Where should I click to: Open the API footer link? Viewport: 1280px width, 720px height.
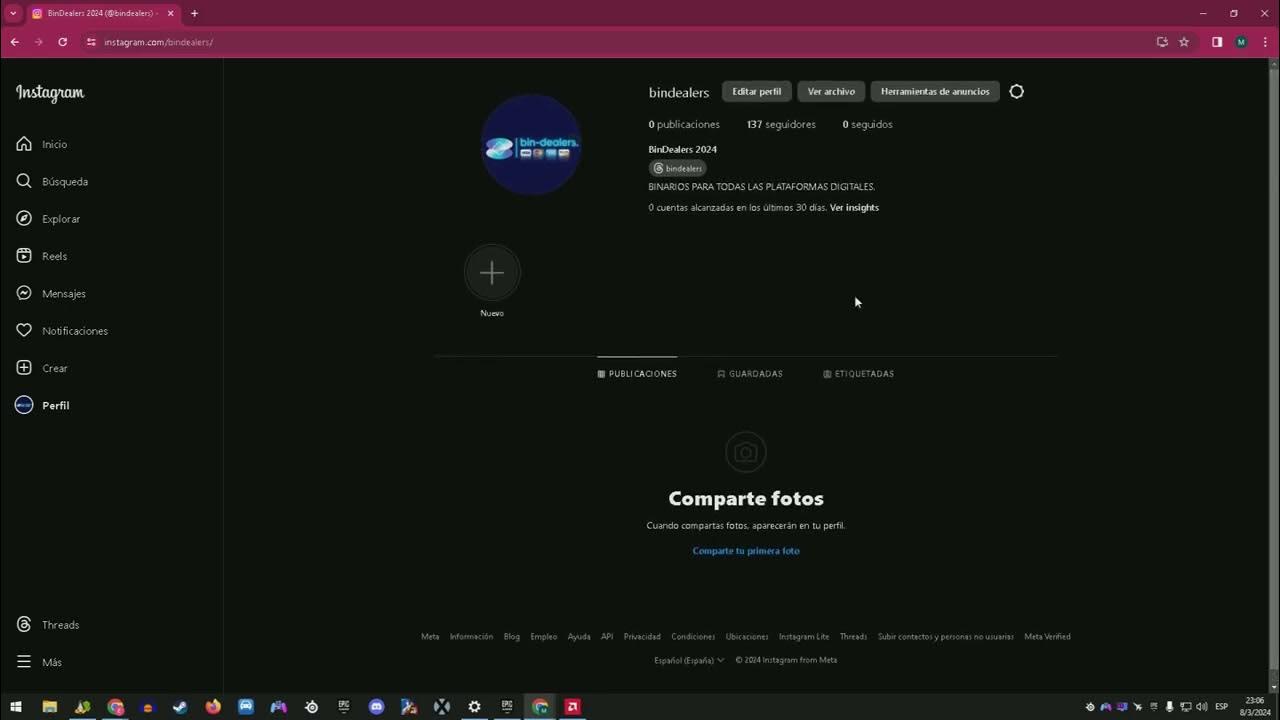click(x=607, y=636)
